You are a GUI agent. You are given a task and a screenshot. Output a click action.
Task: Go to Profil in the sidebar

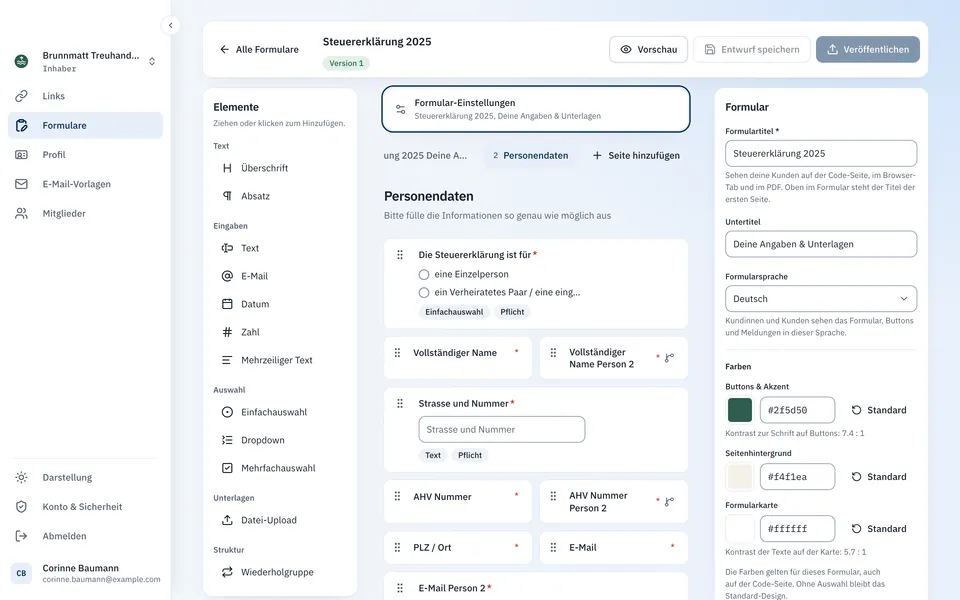coord(85,155)
